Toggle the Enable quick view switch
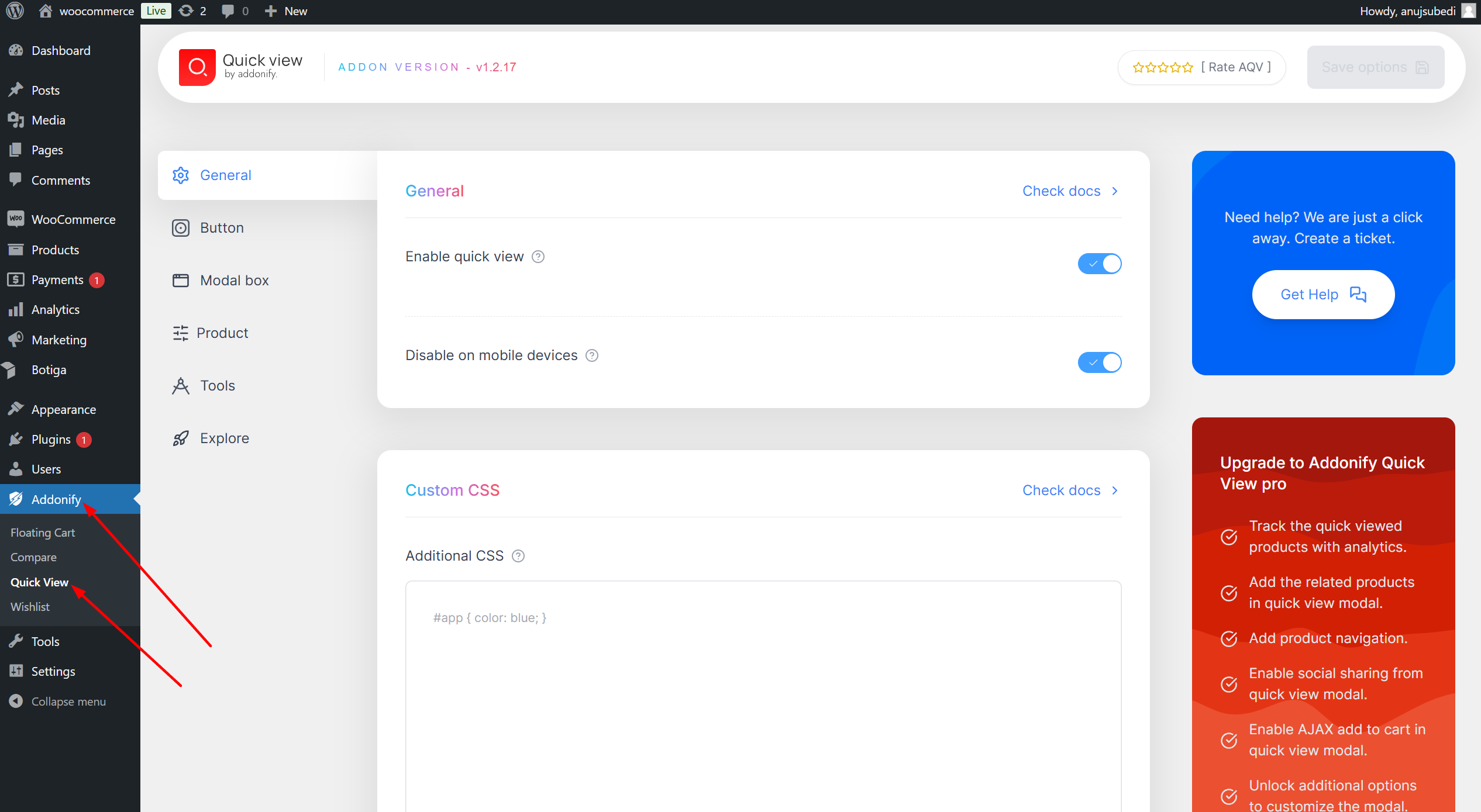The image size is (1481, 812). click(x=1100, y=264)
